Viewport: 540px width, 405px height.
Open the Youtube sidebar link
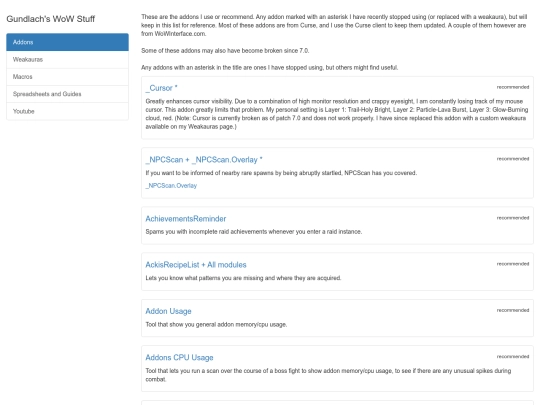(x=68, y=111)
